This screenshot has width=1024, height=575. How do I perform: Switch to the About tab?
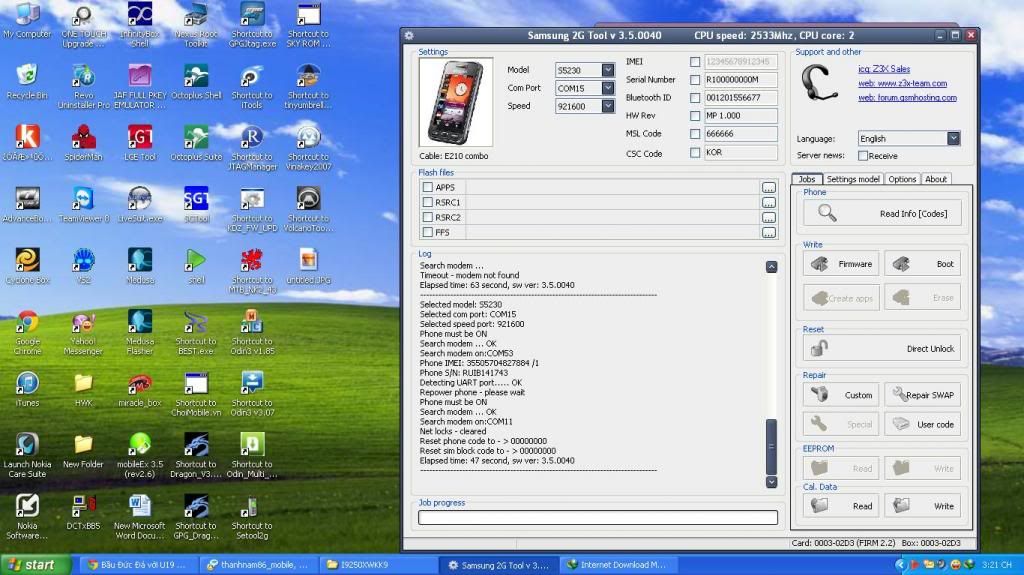(x=935, y=179)
